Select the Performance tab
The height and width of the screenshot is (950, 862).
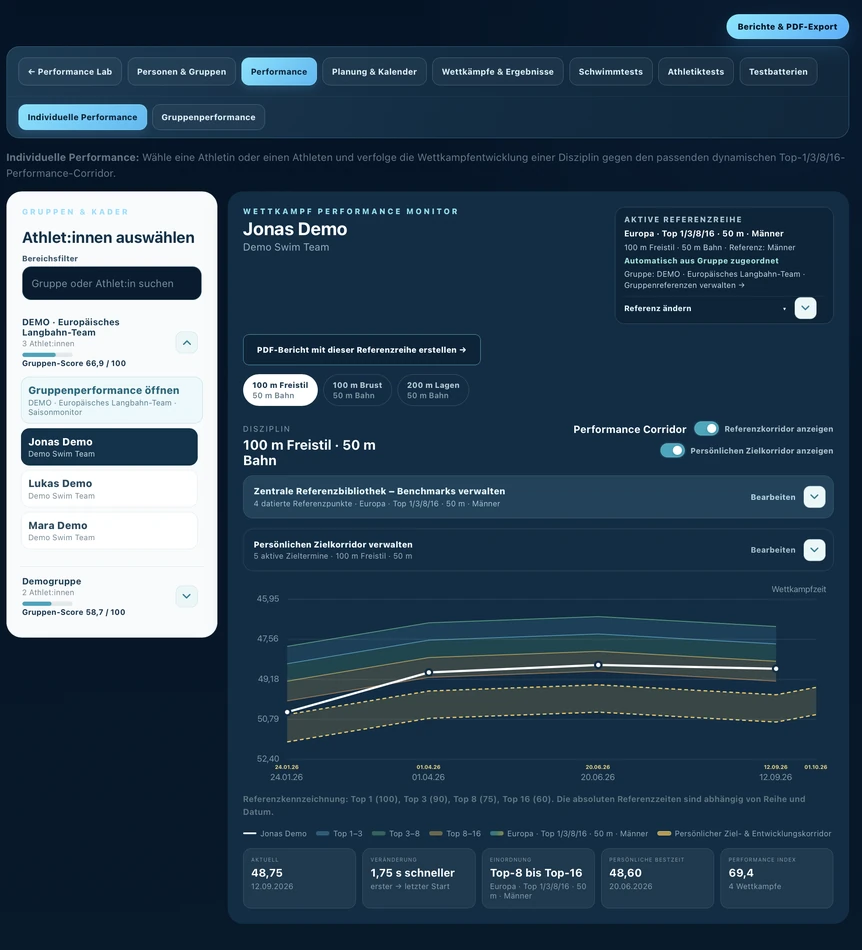pyautogui.click(x=279, y=71)
